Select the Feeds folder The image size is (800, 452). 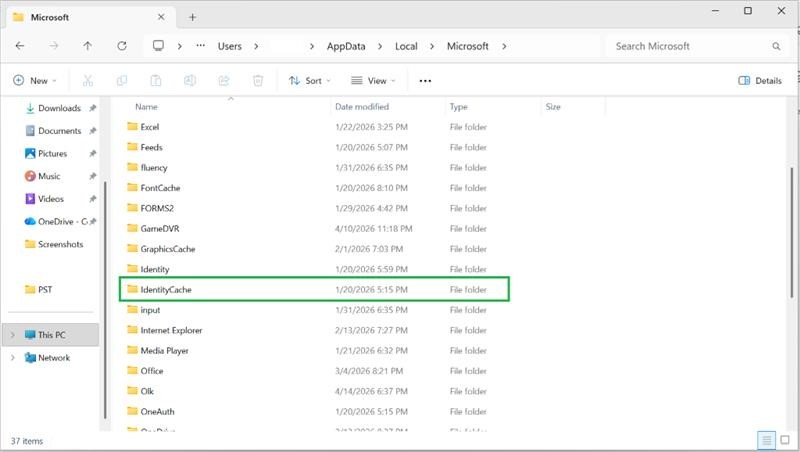152,147
